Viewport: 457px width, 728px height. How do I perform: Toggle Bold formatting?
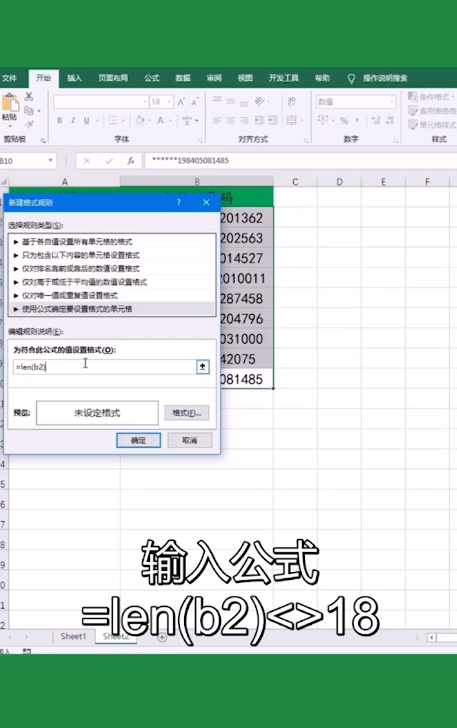[59, 120]
